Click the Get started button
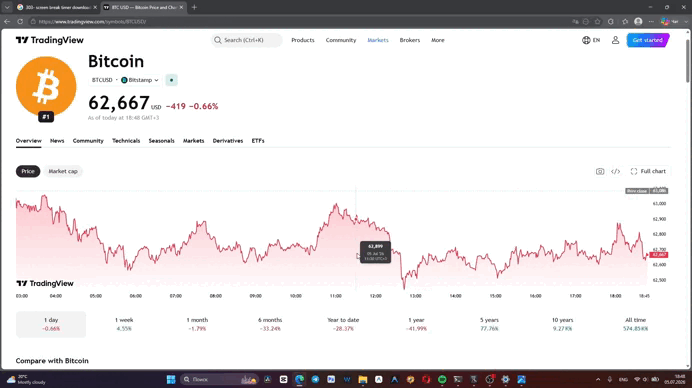Viewport: 692px width, 388px height. 647,40
